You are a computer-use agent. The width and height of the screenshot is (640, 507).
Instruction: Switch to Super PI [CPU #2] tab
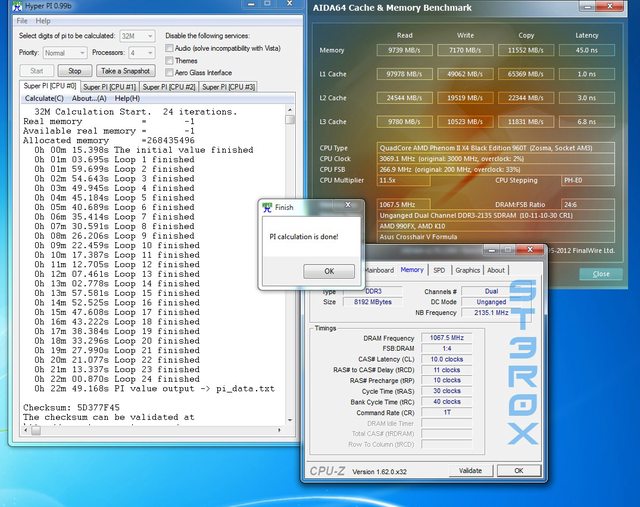click(x=169, y=87)
